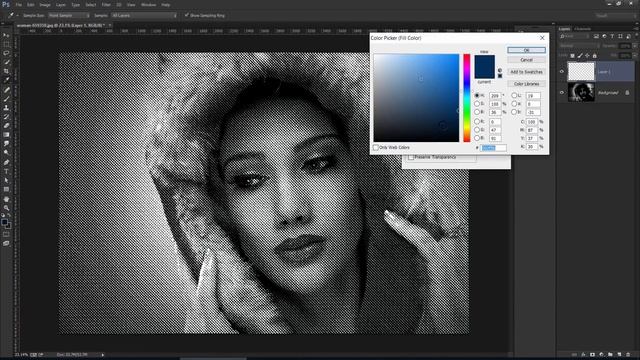Select the H (hue) radio button
Viewport: 640px width, 360px height.
pyautogui.click(x=477, y=95)
